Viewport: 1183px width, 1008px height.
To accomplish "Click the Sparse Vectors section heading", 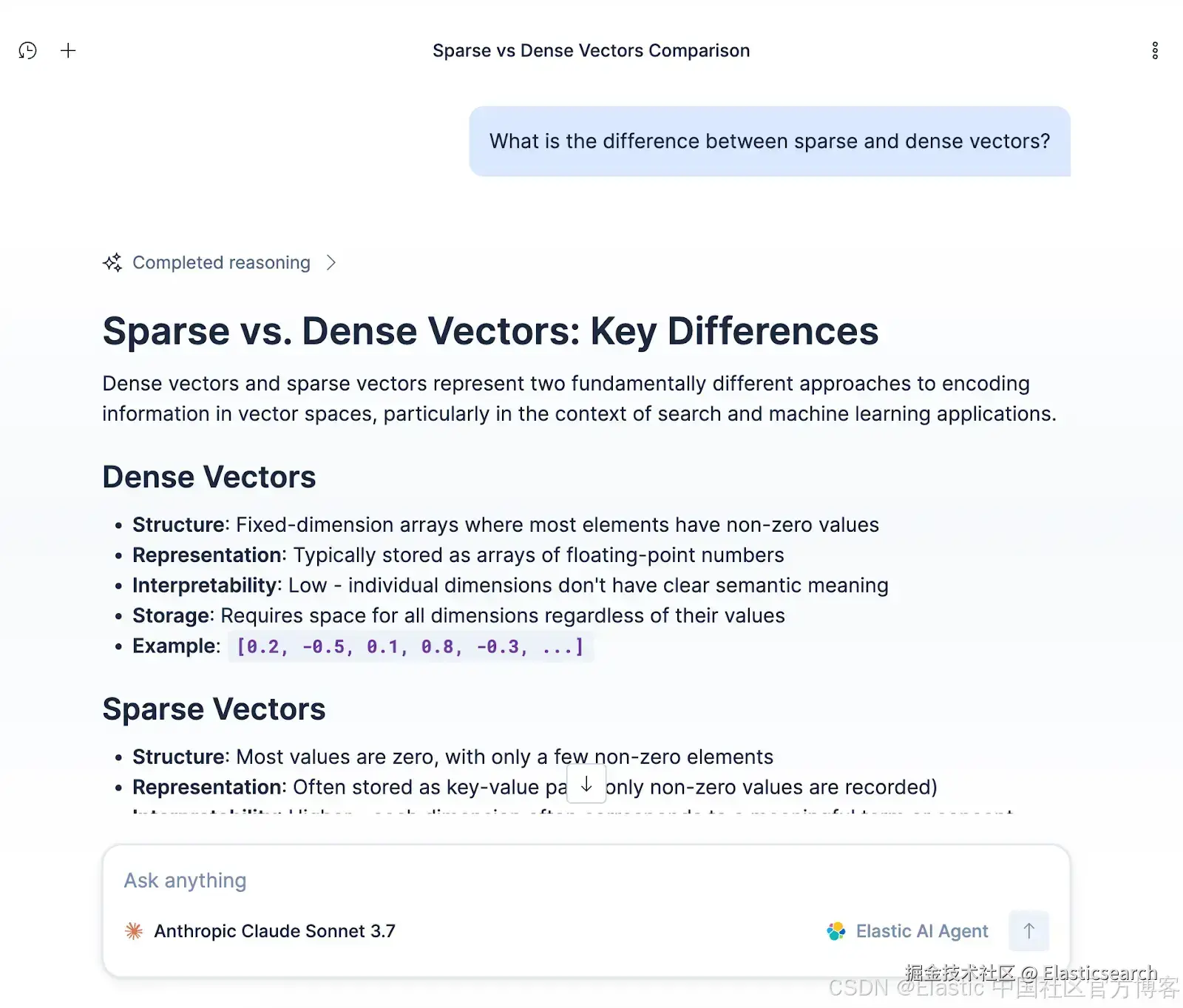I will [214, 709].
